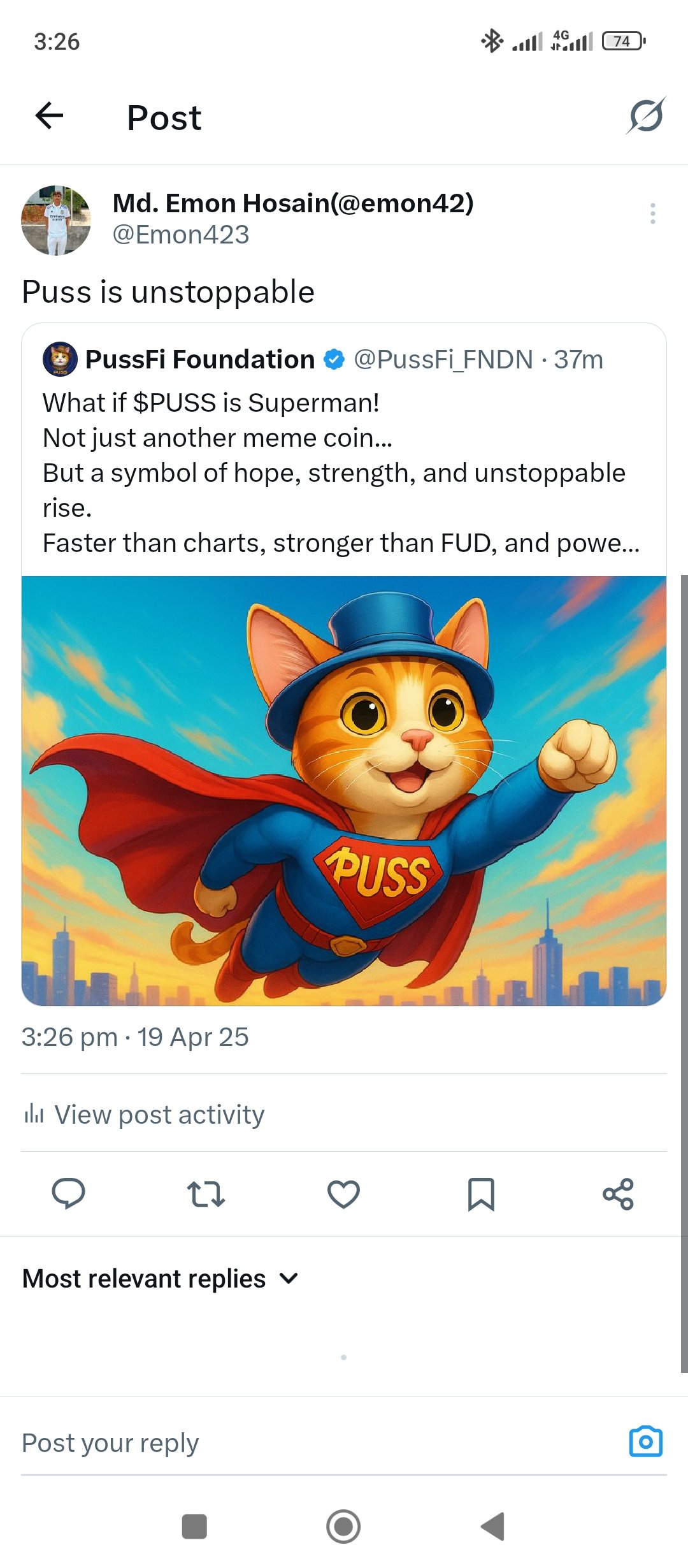Tap the Android home button

(343, 1527)
